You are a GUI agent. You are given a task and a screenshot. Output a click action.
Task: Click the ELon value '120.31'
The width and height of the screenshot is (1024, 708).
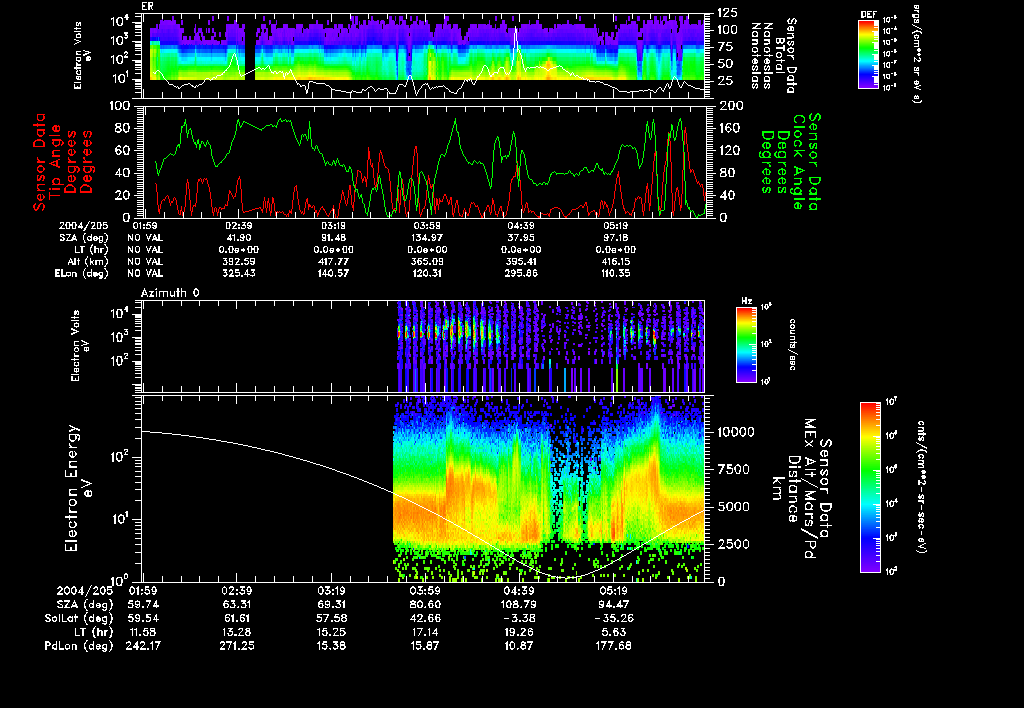427,274
